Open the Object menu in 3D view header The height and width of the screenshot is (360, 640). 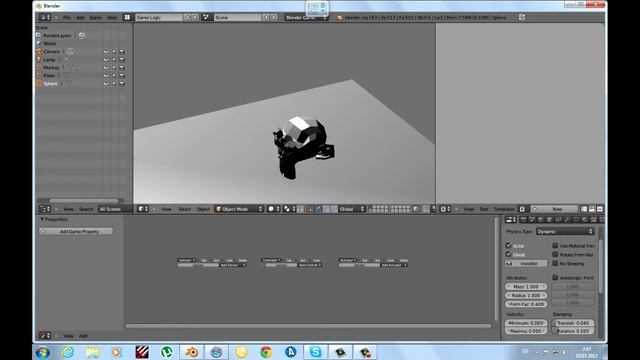pos(203,209)
